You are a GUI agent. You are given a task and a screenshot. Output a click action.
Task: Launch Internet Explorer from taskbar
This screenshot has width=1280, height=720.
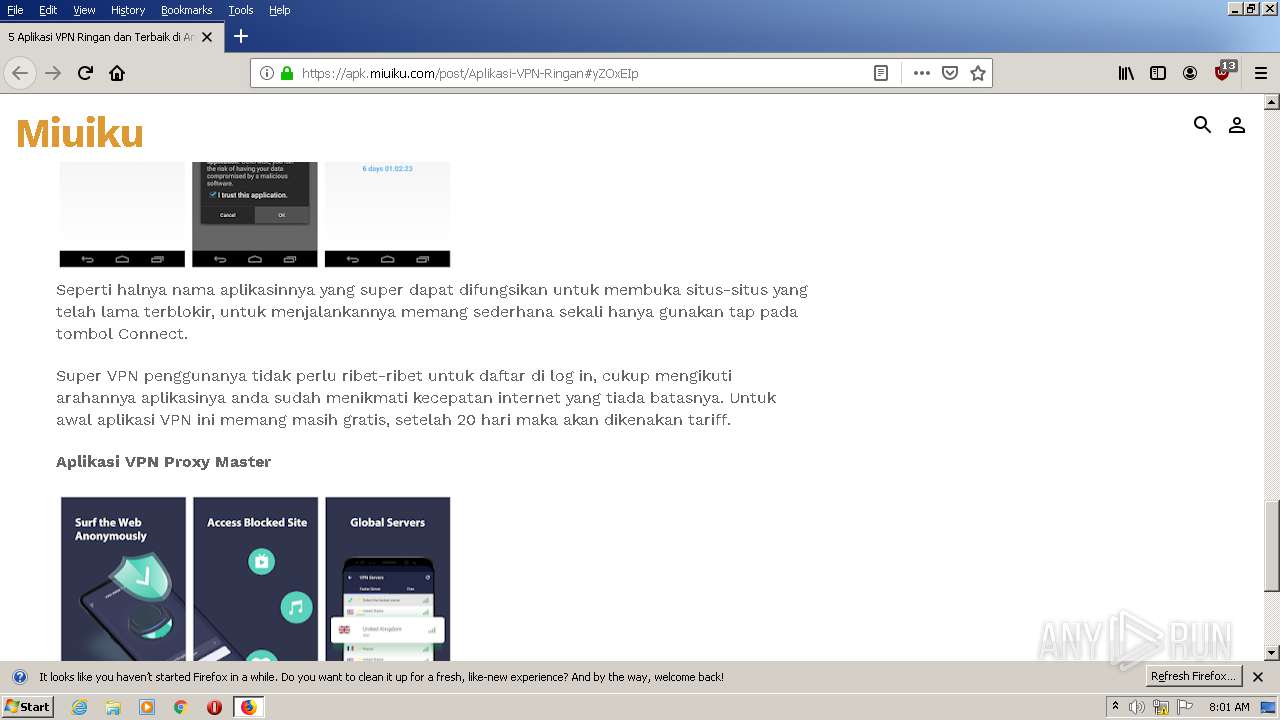pos(79,707)
